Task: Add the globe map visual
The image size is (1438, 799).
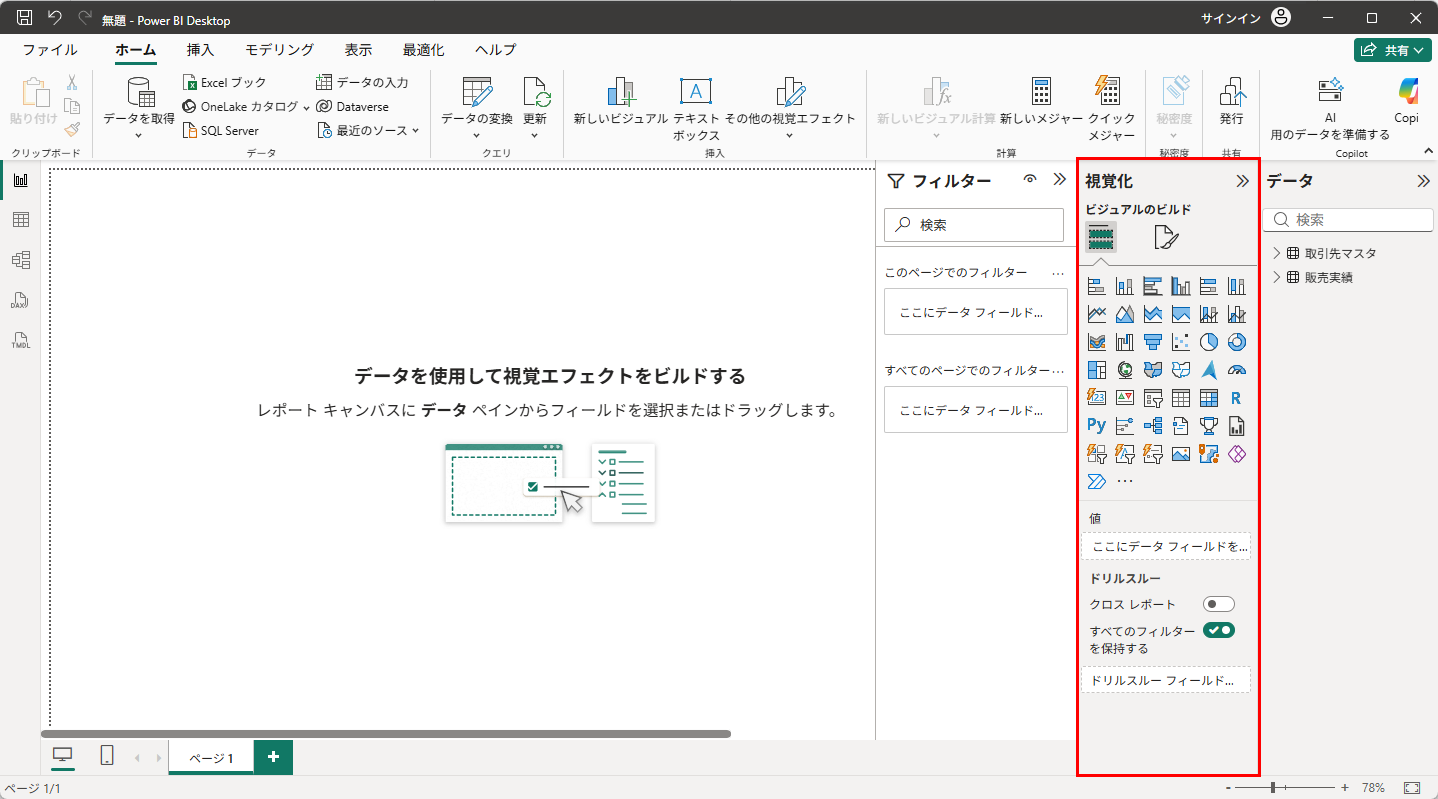Action: [1125, 370]
